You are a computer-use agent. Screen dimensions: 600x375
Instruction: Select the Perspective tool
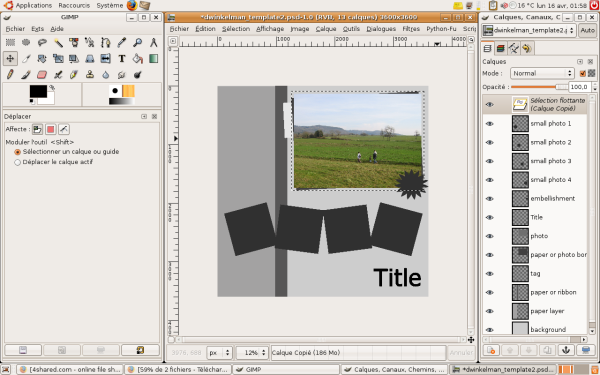(x=90, y=59)
